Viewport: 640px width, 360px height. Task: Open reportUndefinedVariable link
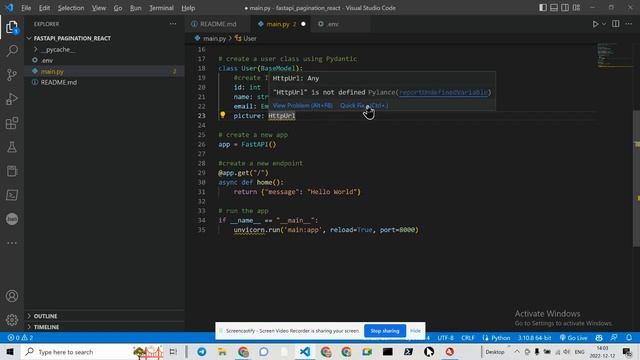[x=443, y=93]
